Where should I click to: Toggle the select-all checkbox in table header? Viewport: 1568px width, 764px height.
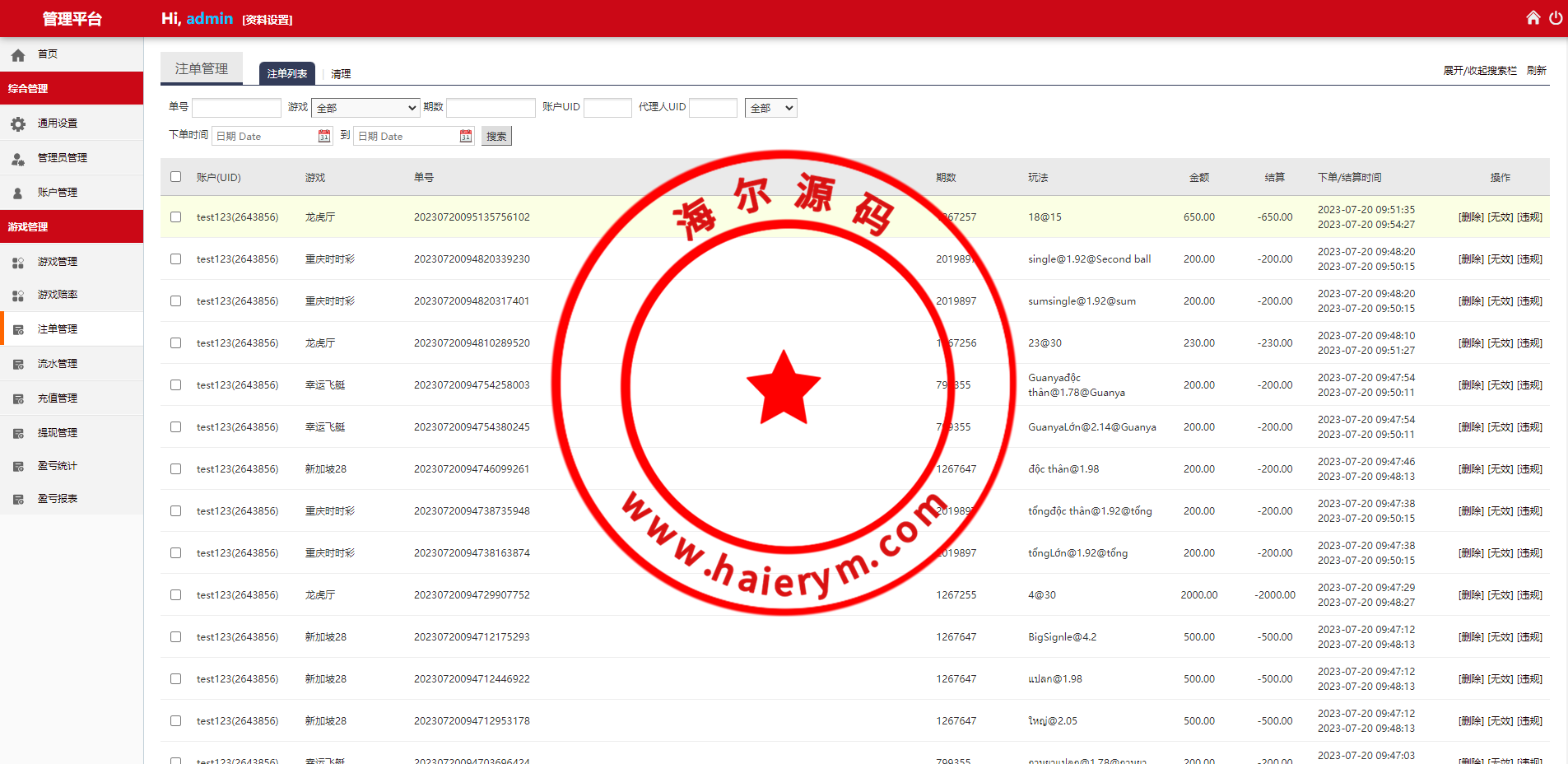click(x=175, y=177)
